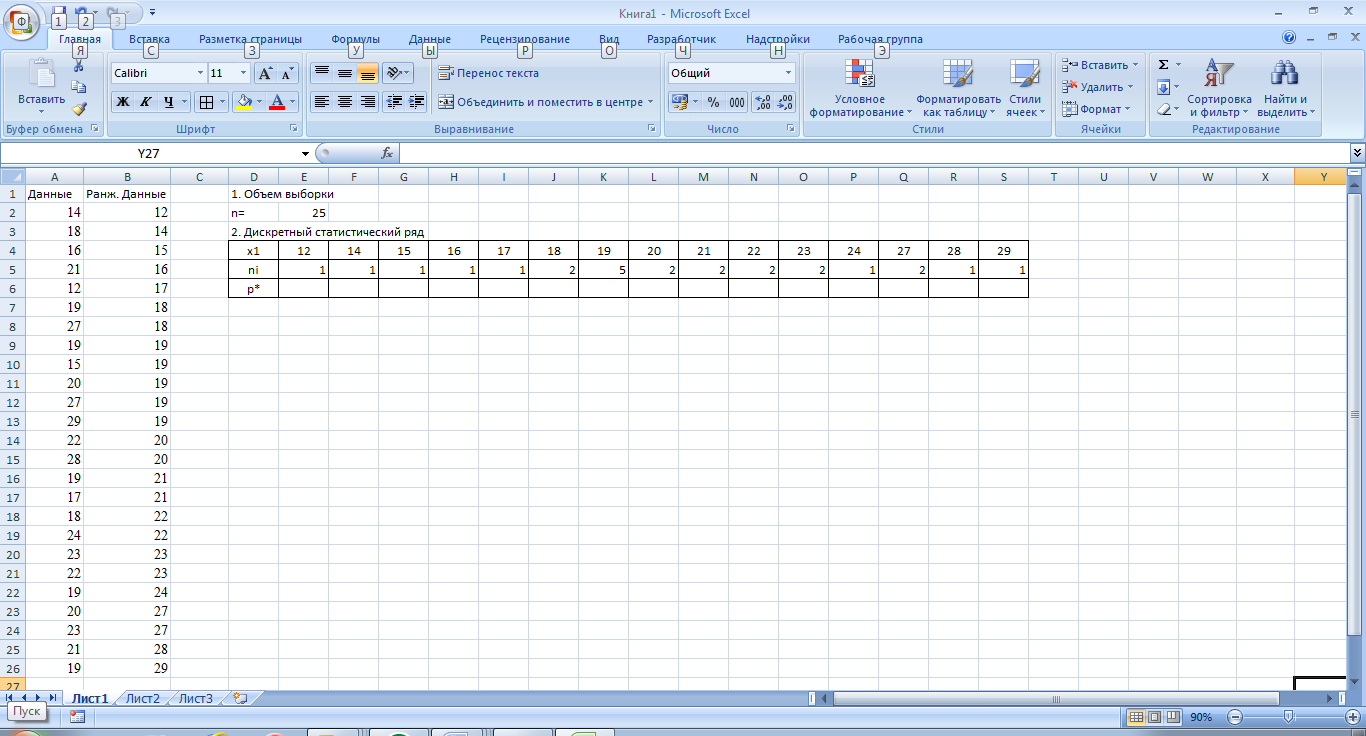Viewport: 1366px width, 736px height.
Task: Open Условное форматирование dropdown
Action: 860,88
